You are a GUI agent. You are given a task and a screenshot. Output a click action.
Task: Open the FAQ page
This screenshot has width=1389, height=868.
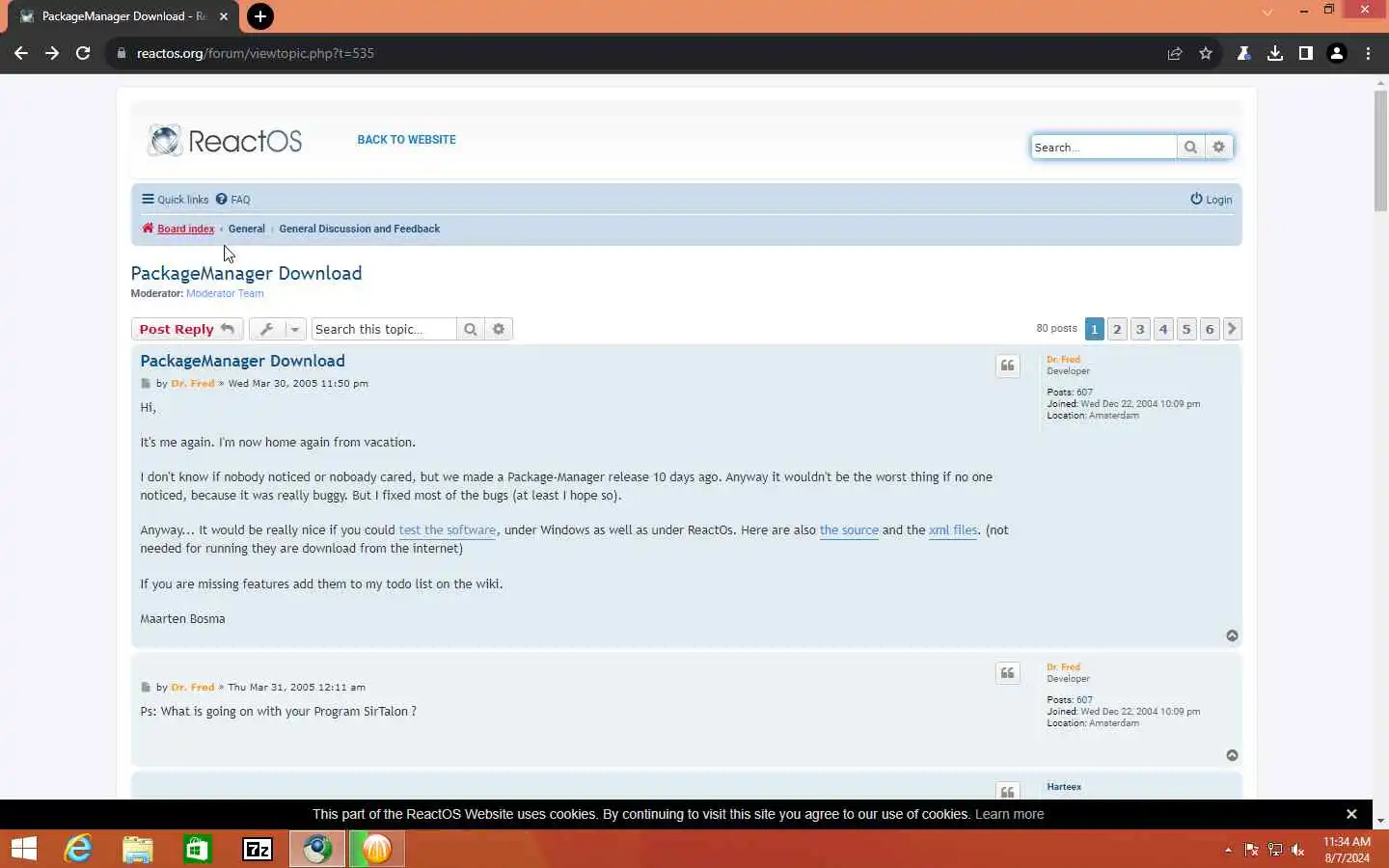(233, 200)
